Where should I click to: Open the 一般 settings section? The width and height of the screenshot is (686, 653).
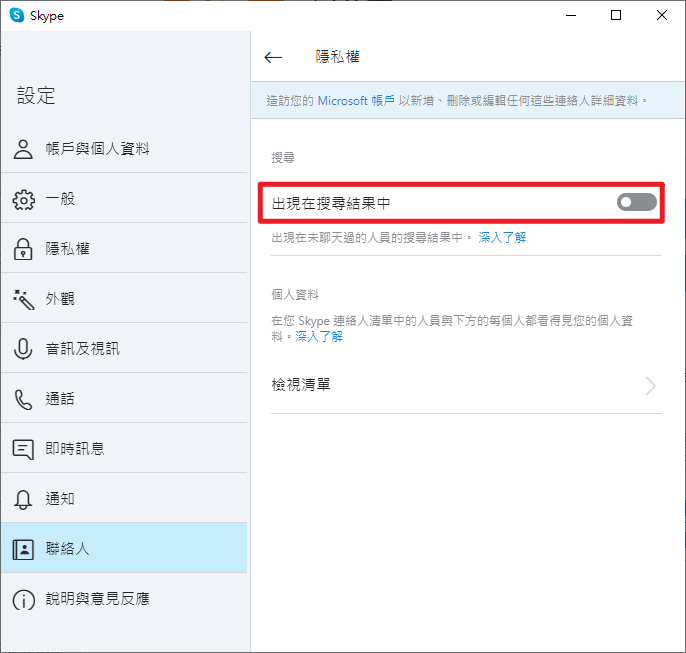(x=124, y=199)
